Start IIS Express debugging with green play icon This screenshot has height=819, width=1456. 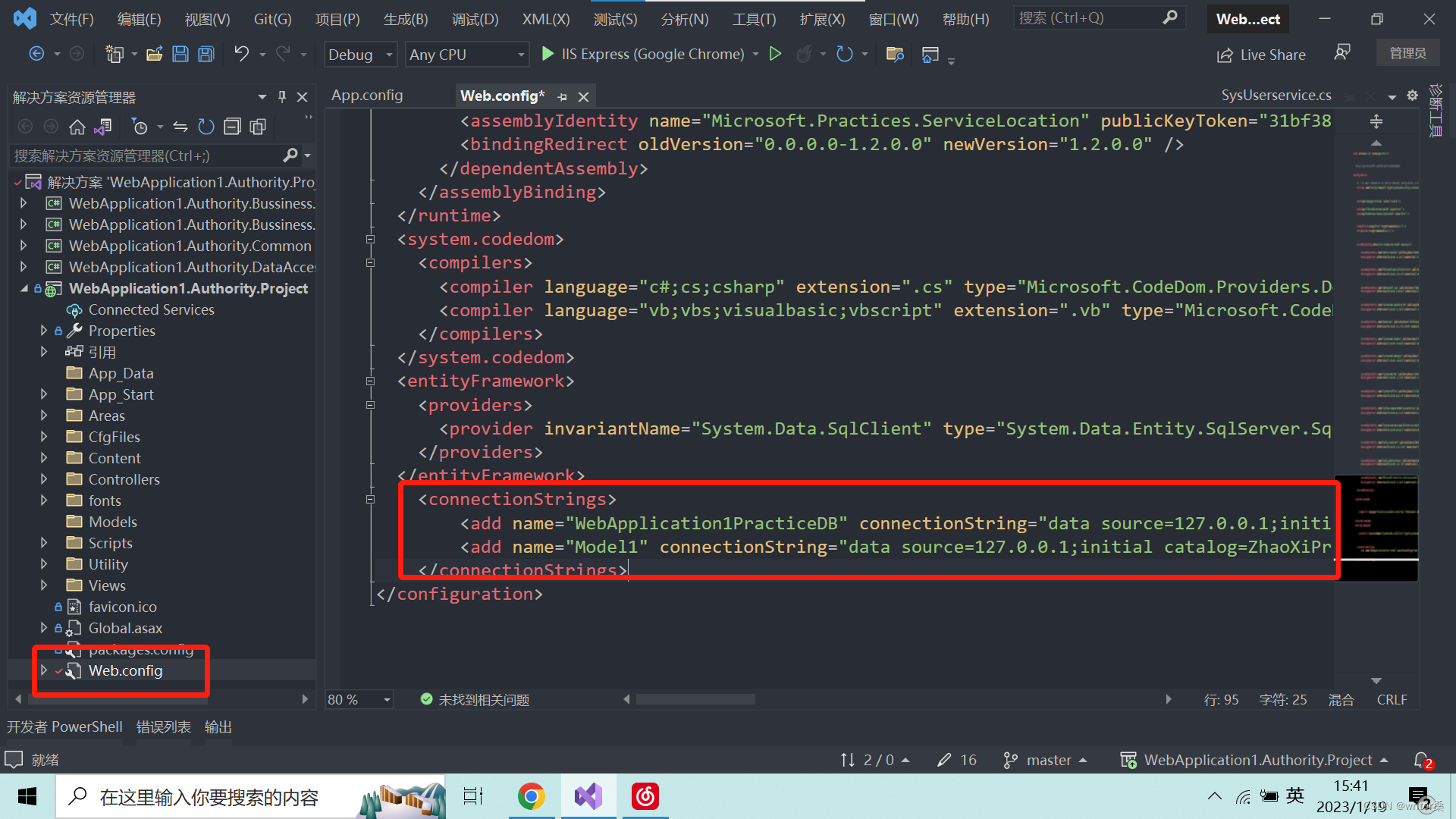tap(548, 54)
